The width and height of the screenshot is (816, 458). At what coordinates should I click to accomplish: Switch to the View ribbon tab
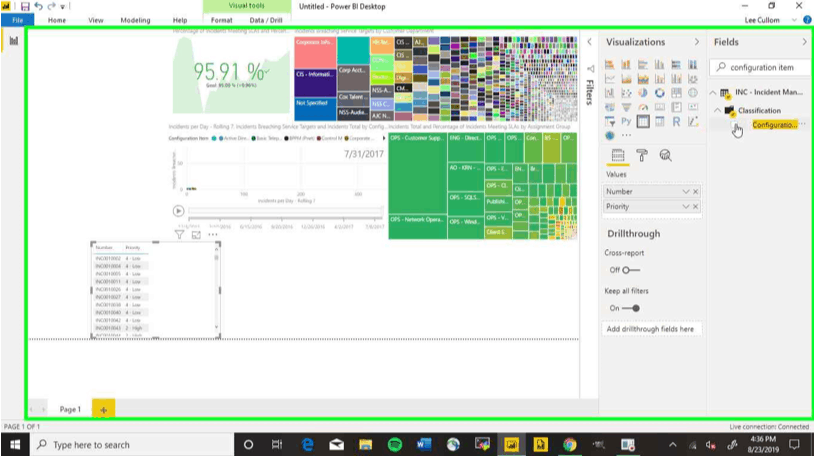[x=95, y=20]
